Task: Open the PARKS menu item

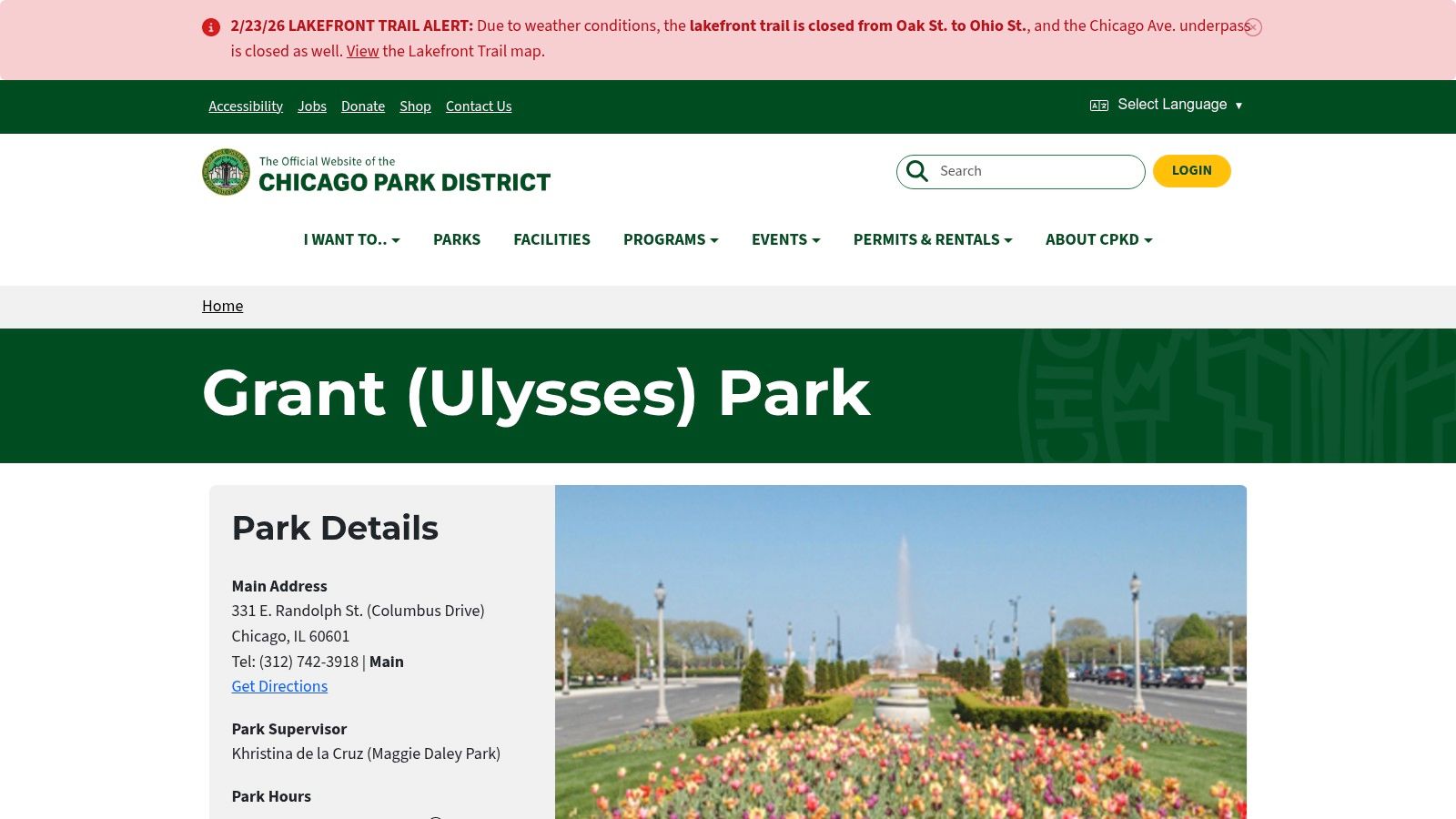Action: (x=457, y=239)
